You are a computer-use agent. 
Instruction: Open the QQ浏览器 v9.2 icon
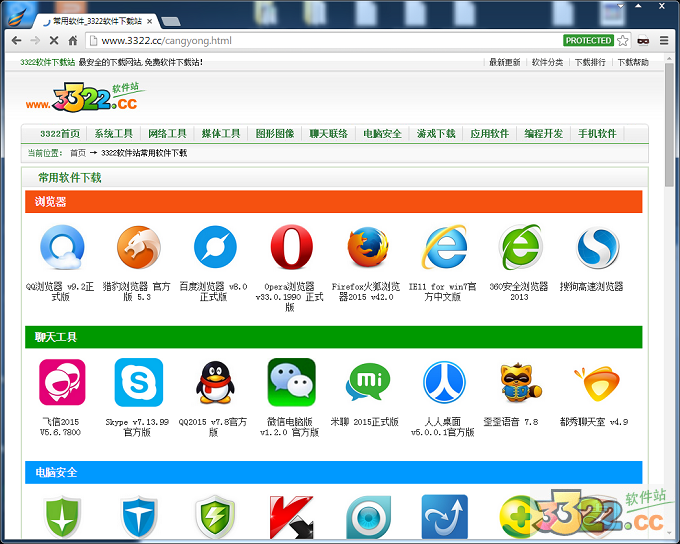[x=62, y=247]
